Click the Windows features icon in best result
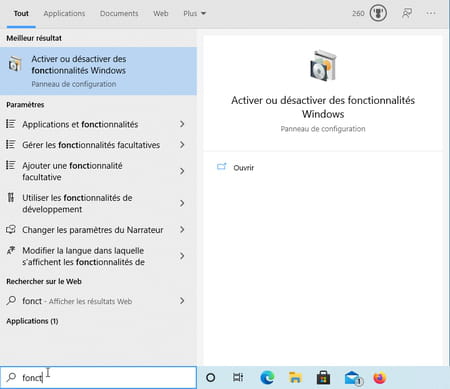The height and width of the screenshot is (389, 450). tap(15, 64)
